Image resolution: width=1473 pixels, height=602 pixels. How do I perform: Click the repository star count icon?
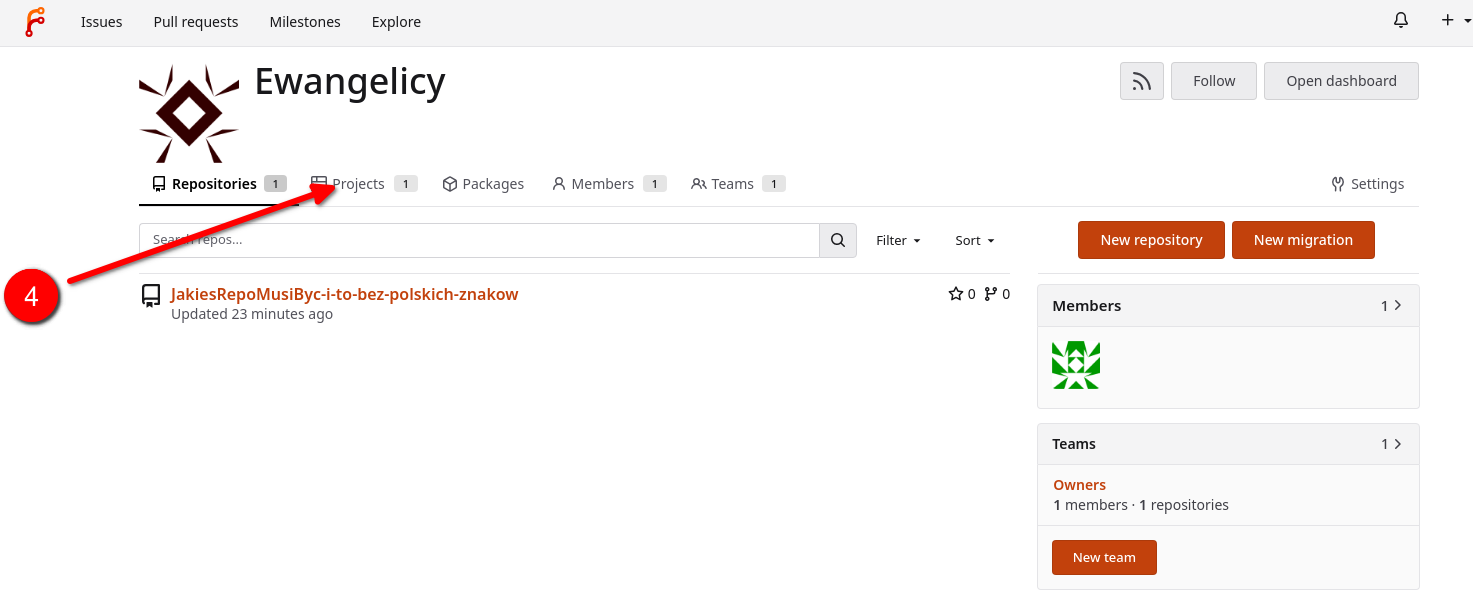pyautogui.click(x=955, y=294)
